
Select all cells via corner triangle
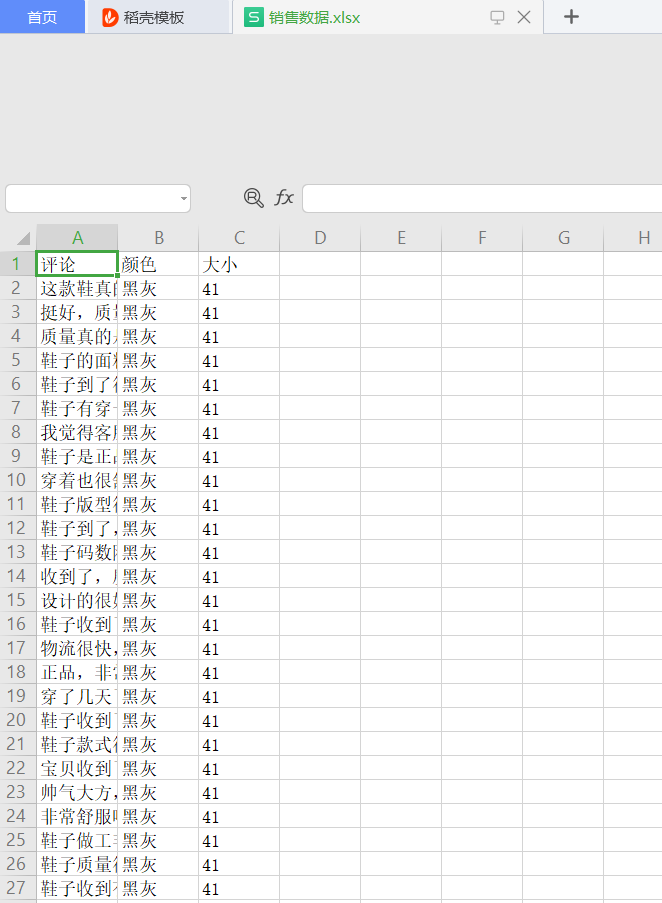coord(22,237)
